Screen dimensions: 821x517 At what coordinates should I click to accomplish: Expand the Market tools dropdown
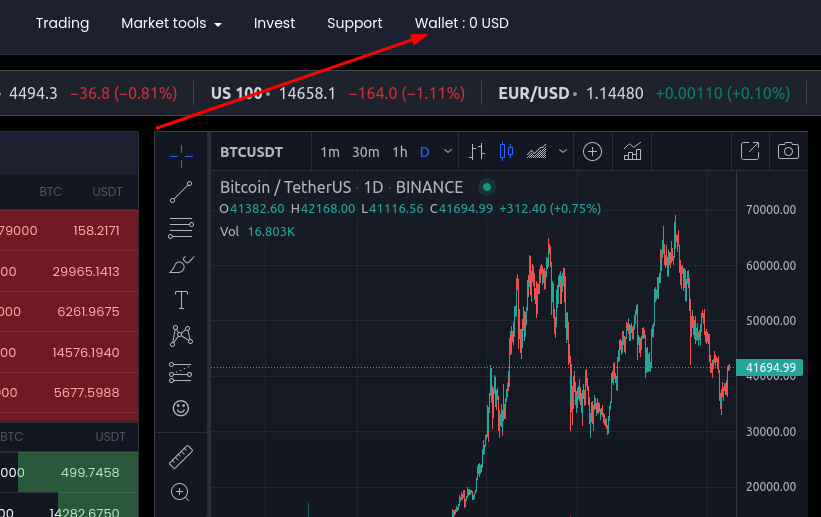click(x=171, y=23)
